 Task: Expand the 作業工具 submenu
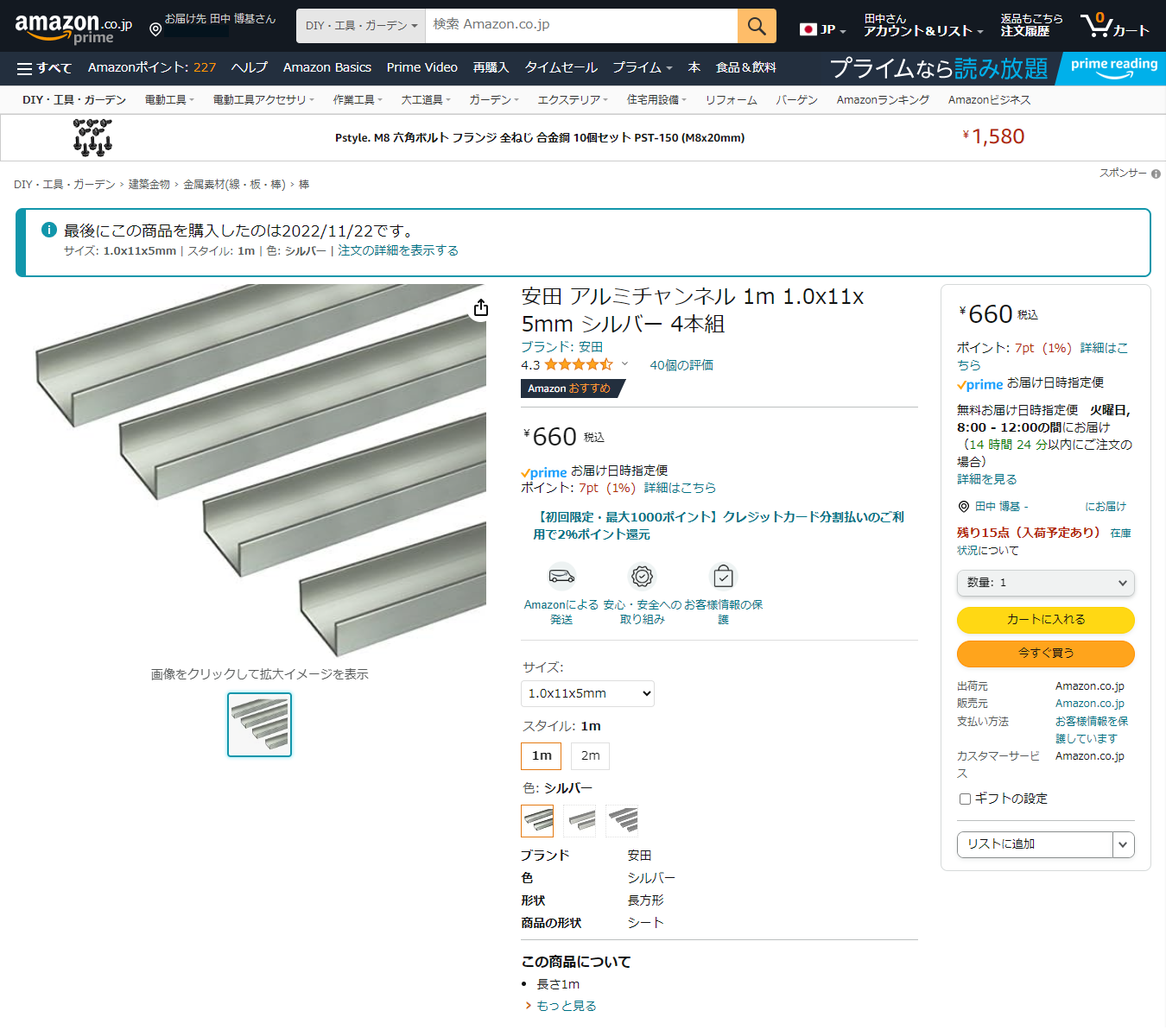click(x=358, y=100)
